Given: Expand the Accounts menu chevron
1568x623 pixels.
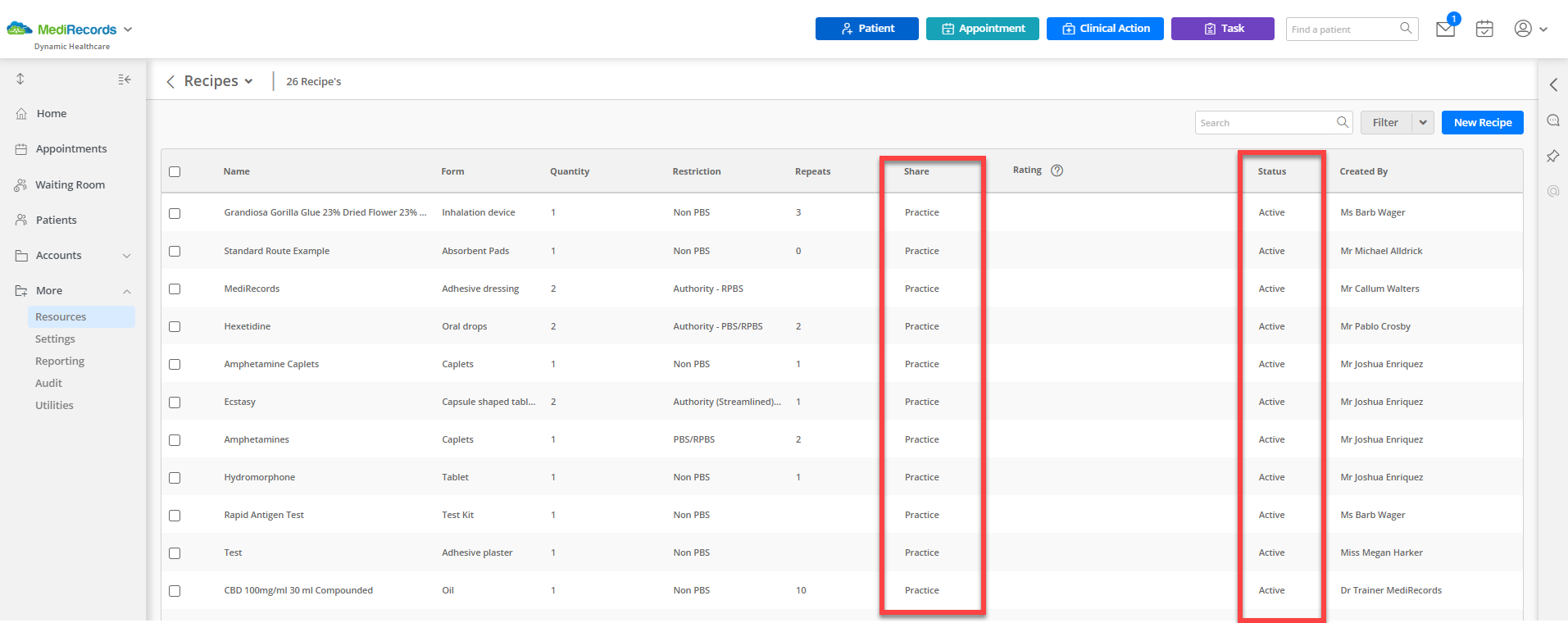Looking at the screenshot, I should pyautogui.click(x=127, y=256).
